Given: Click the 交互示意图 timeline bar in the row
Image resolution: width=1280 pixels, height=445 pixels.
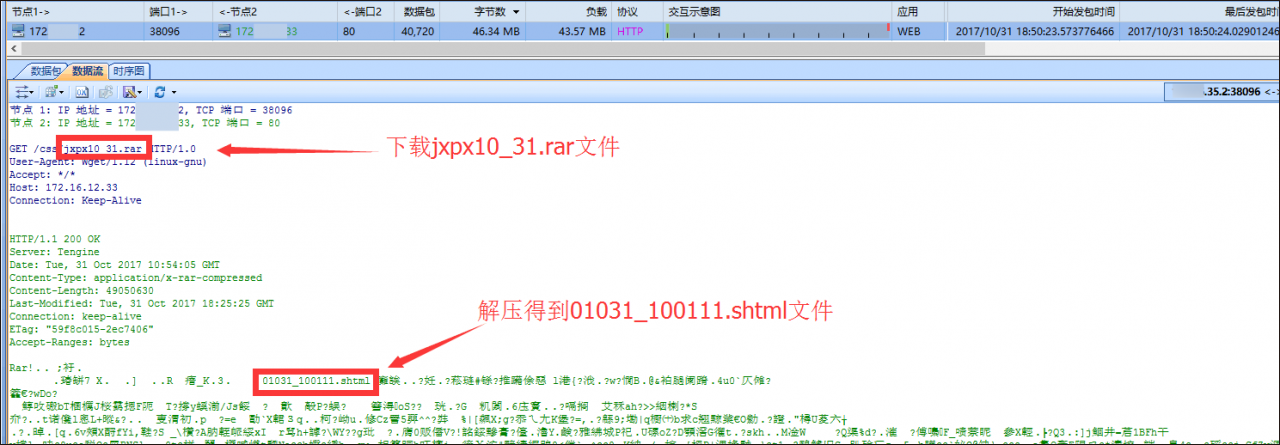Looking at the screenshot, I should 777,31.
